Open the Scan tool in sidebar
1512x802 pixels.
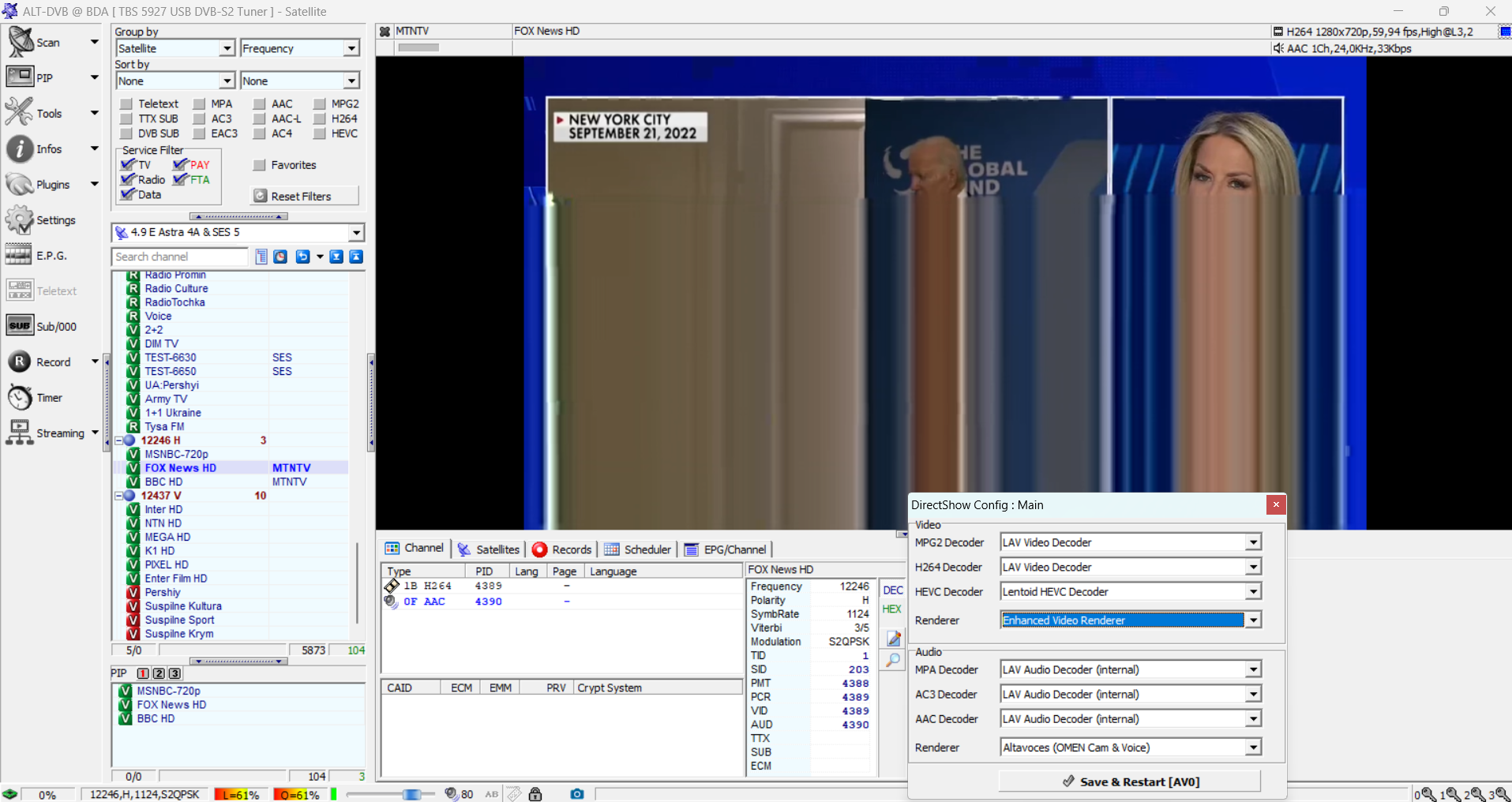(21, 42)
